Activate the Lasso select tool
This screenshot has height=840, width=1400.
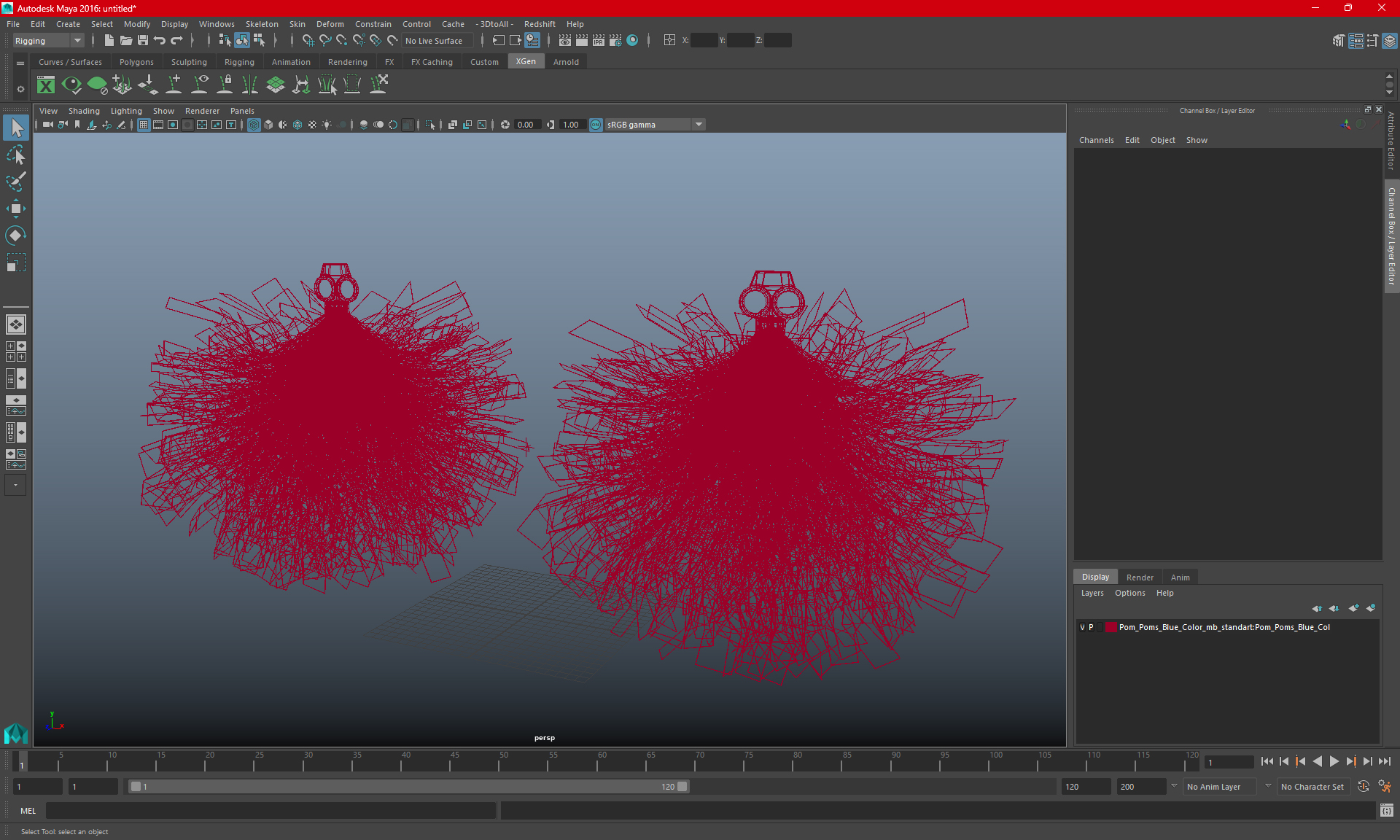click(16, 155)
